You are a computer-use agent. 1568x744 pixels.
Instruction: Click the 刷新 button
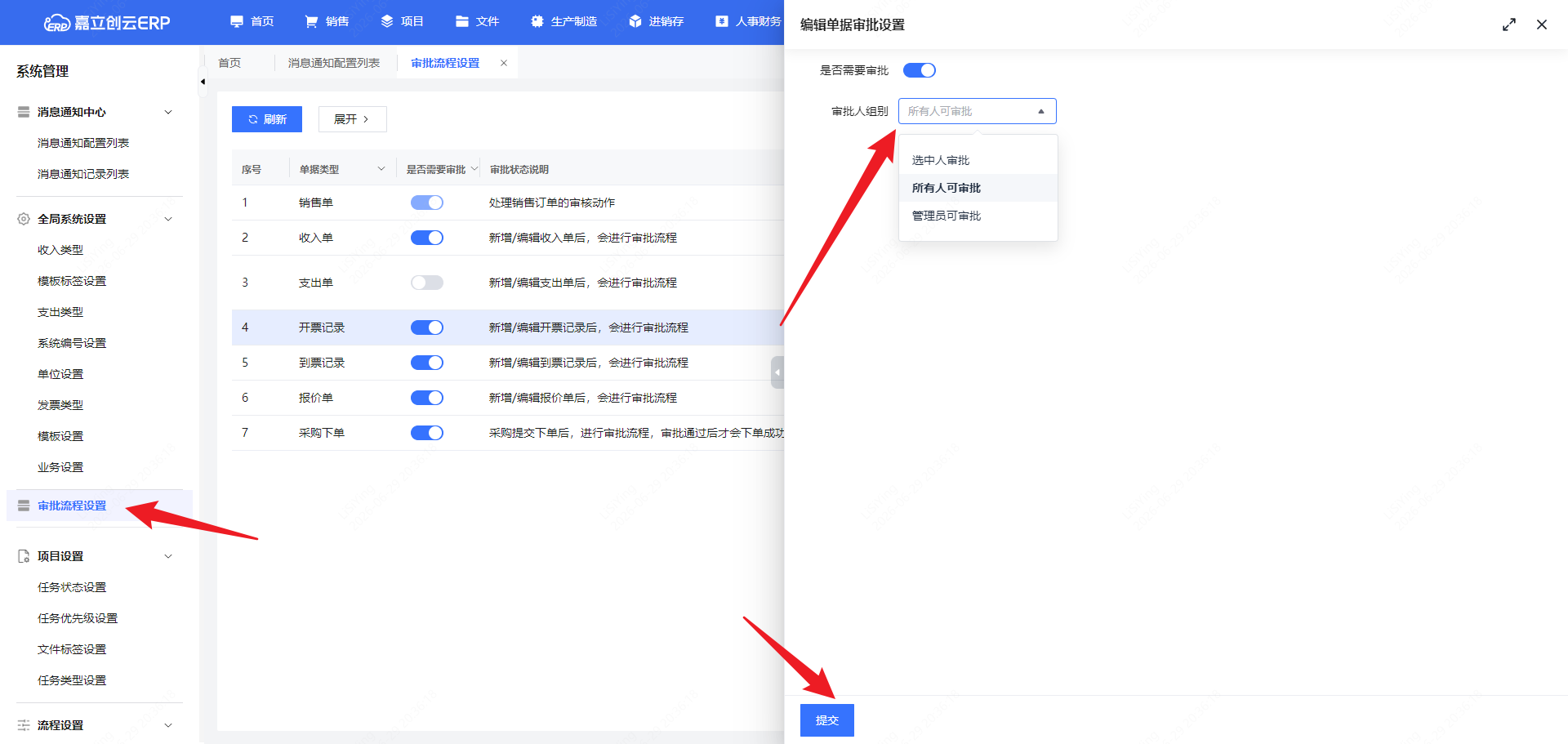(x=267, y=119)
